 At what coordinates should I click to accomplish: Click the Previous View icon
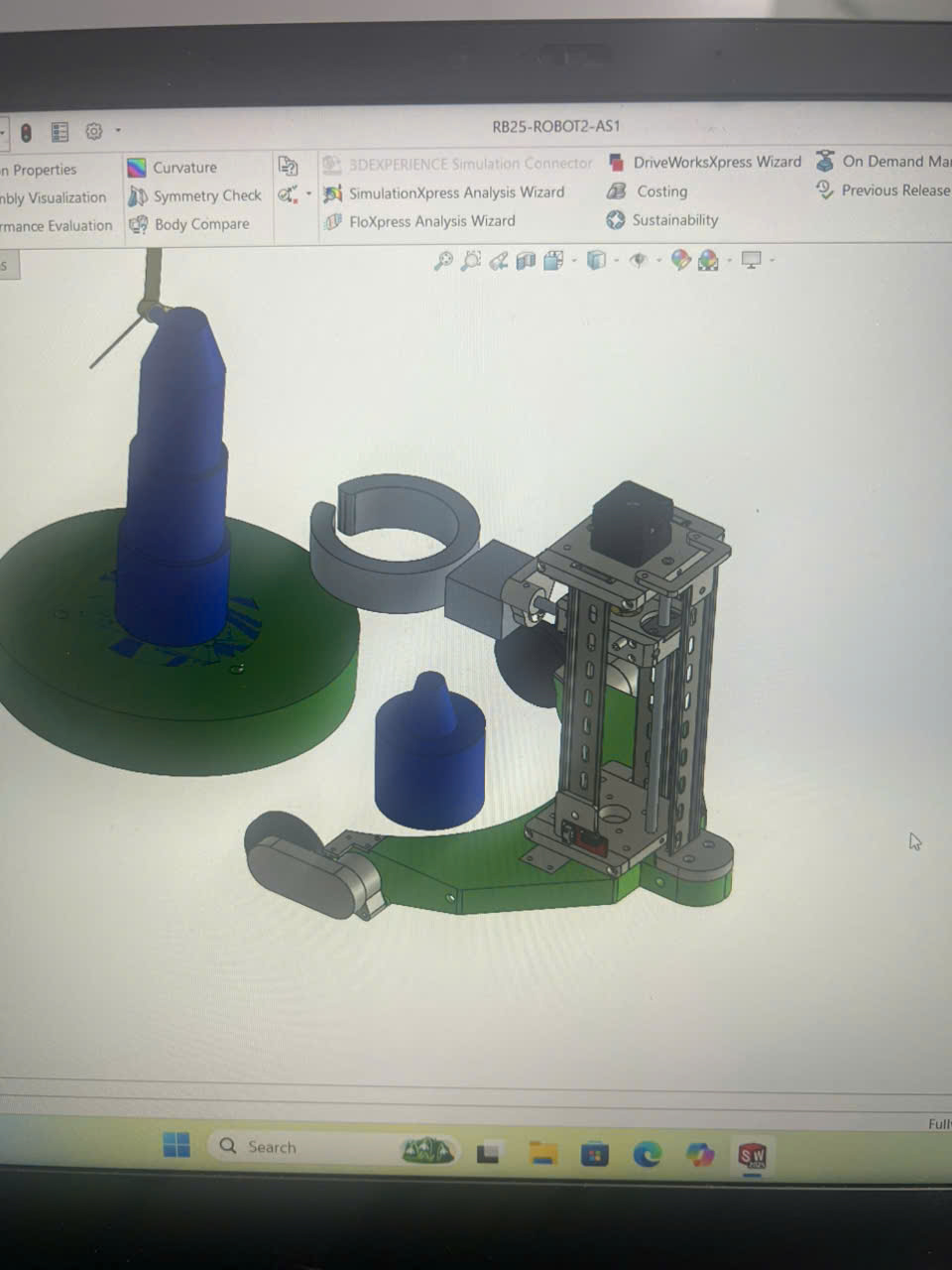click(499, 261)
